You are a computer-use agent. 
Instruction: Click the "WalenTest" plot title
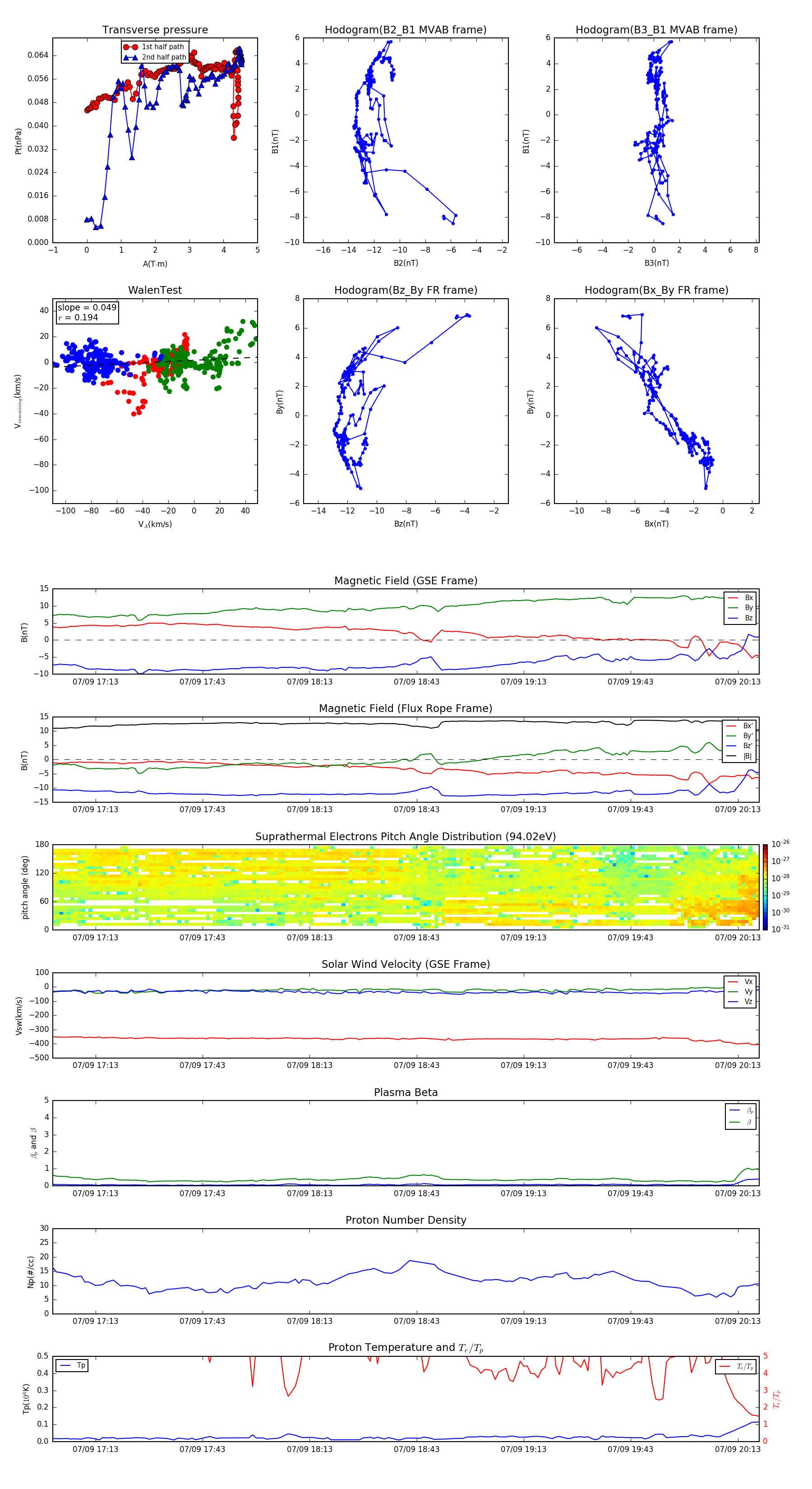tap(155, 290)
